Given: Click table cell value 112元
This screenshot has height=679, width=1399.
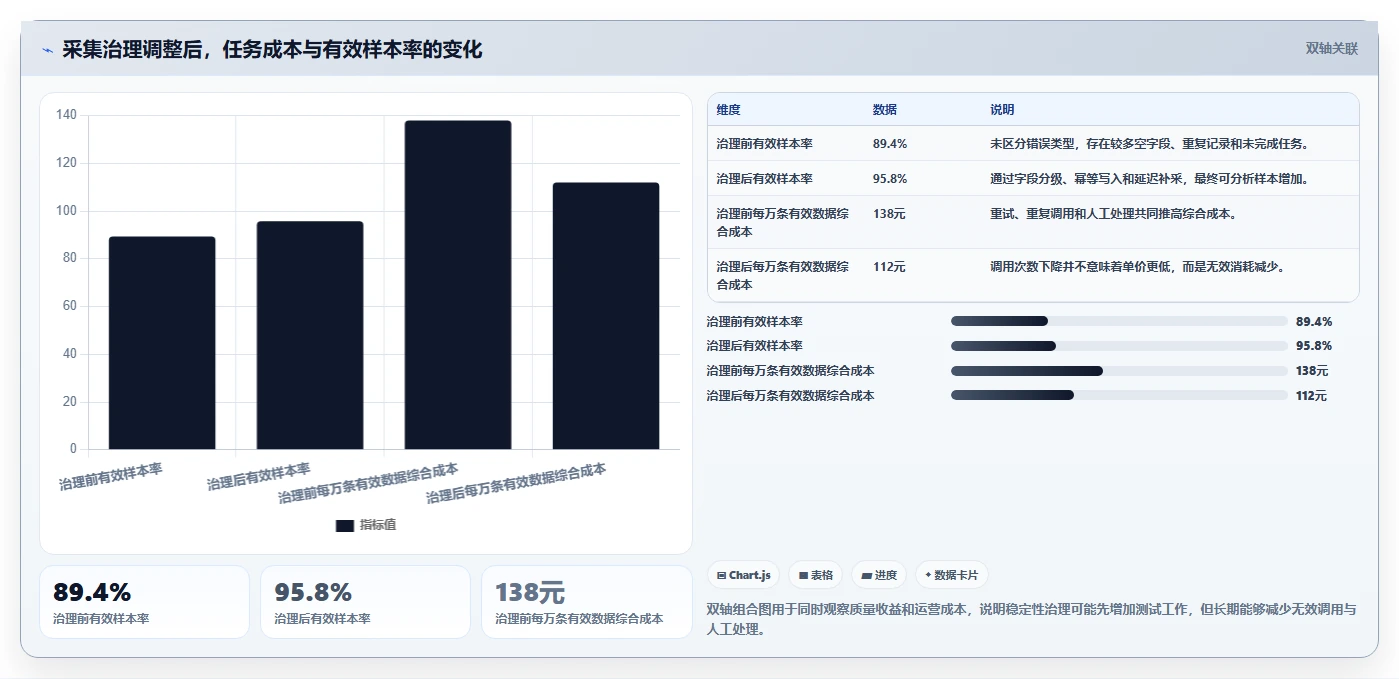Looking at the screenshot, I should click(888, 267).
